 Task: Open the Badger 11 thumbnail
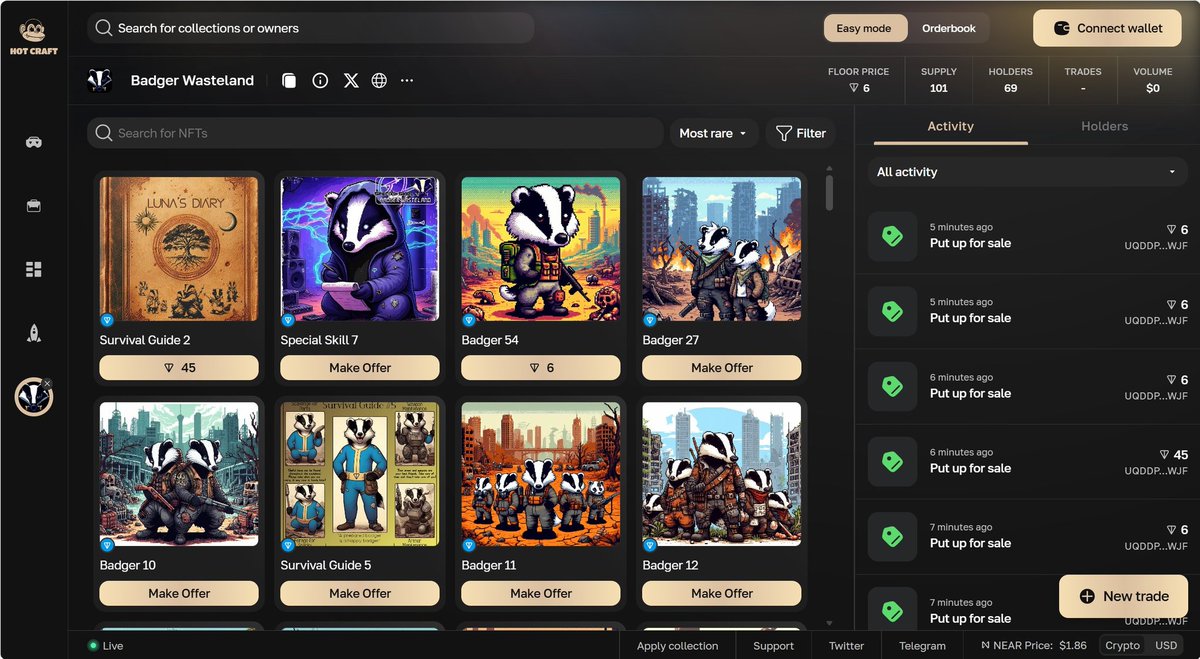(x=541, y=475)
